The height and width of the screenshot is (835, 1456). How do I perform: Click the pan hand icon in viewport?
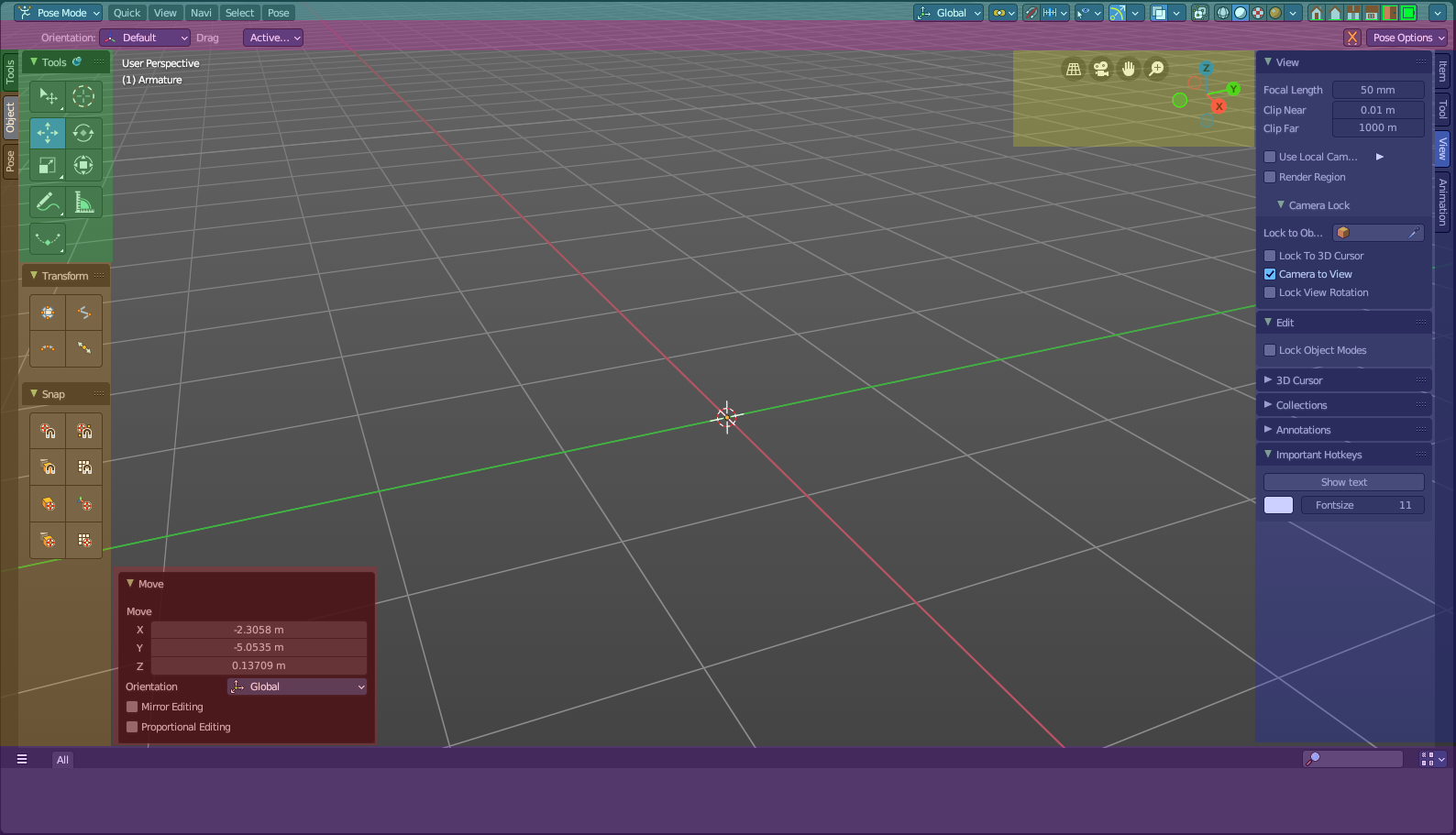click(1129, 69)
